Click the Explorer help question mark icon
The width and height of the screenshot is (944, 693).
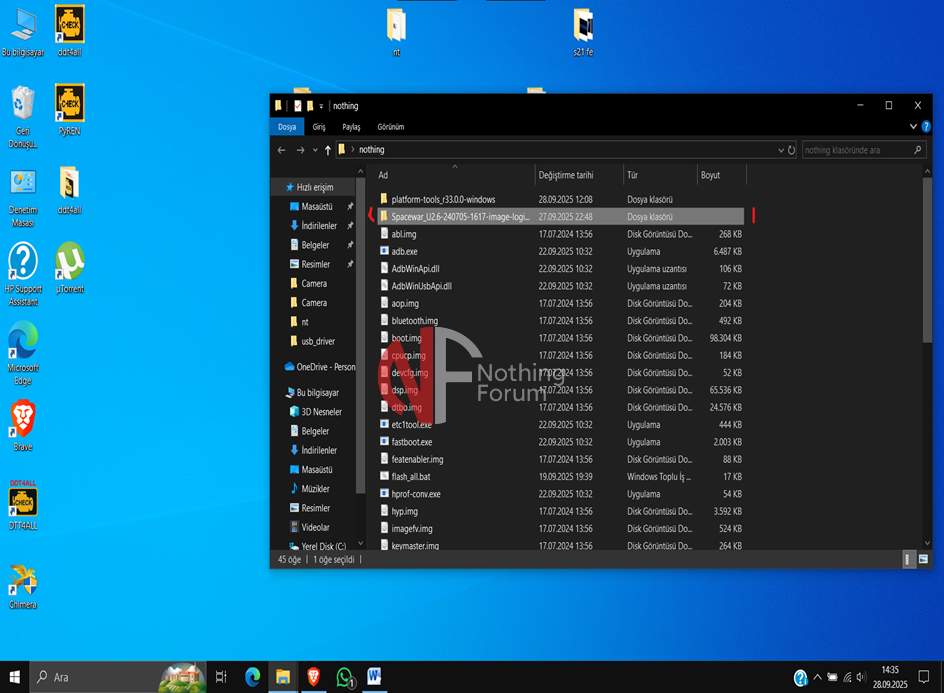pos(926,127)
